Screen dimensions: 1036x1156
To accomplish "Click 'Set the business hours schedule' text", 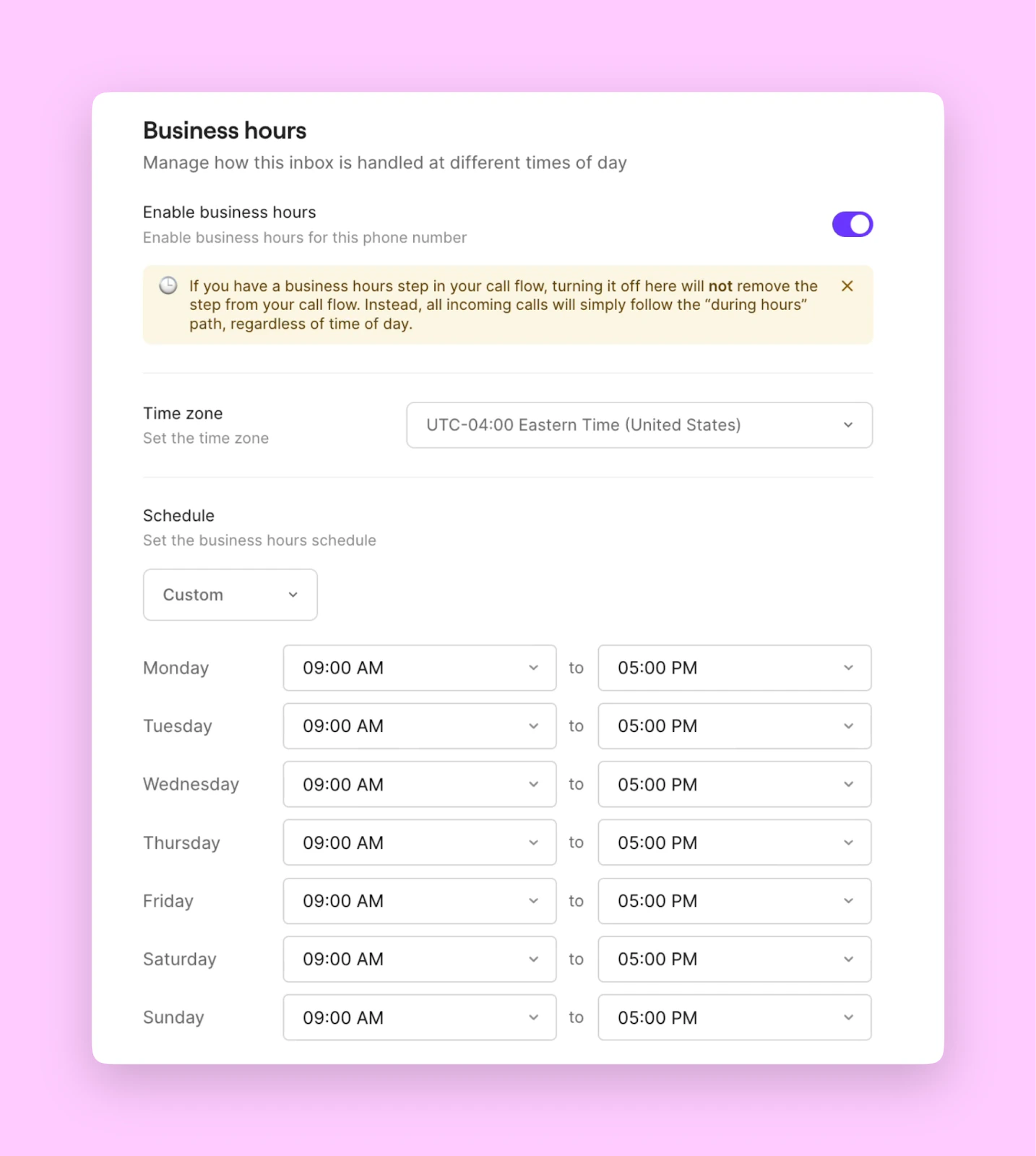I will pyautogui.click(x=259, y=540).
